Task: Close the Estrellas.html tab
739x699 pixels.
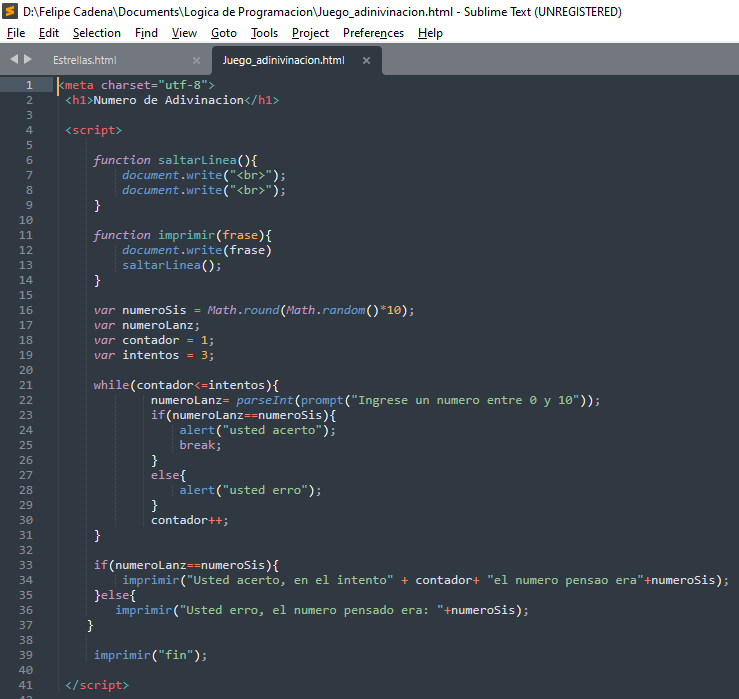Action: [196, 61]
